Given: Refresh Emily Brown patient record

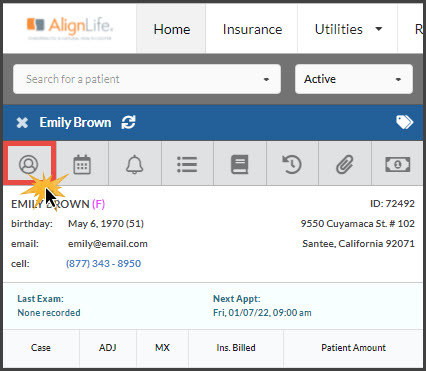Looking at the screenshot, I should [128, 122].
